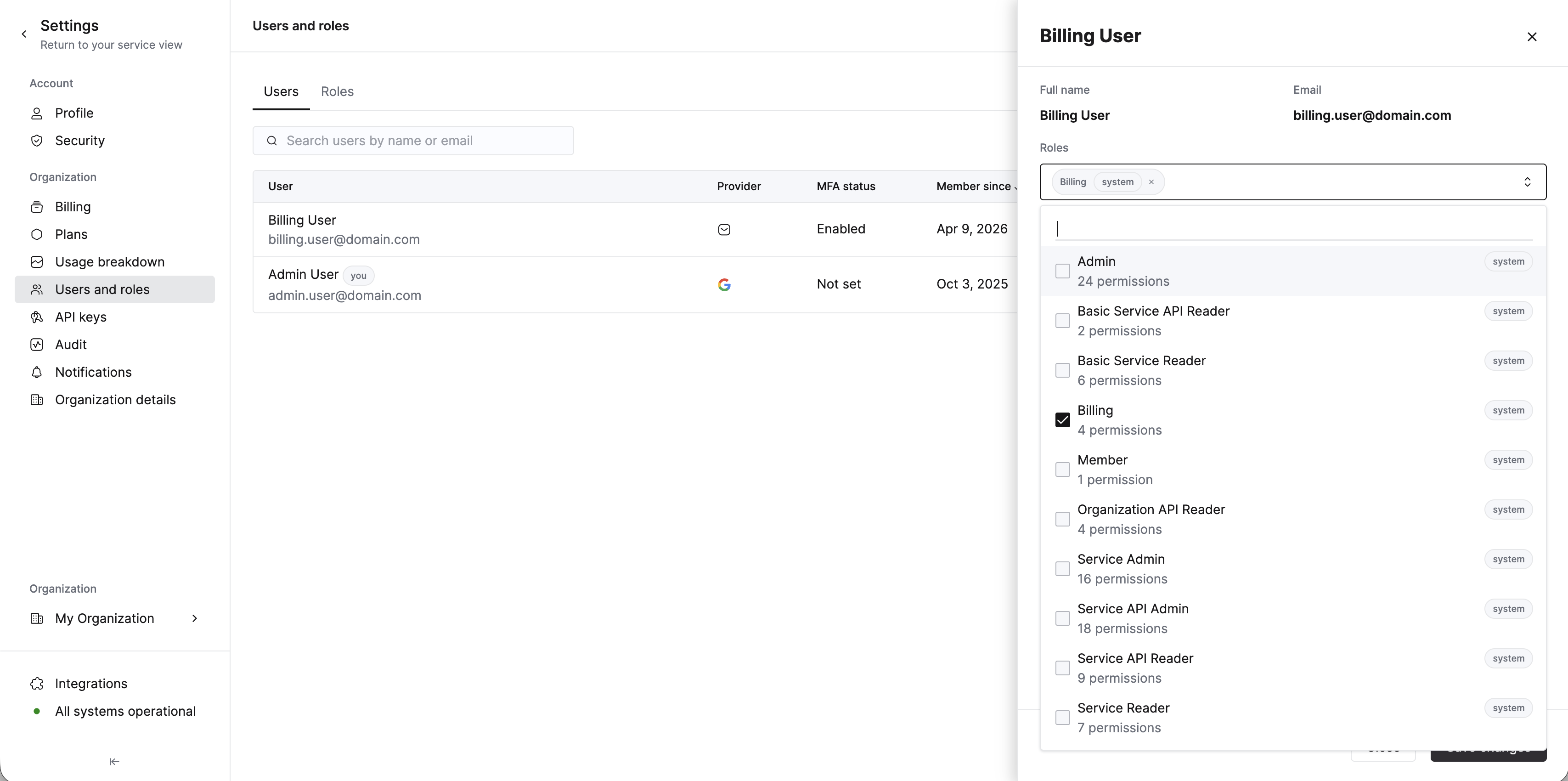Open Usage breakdown menu item
1568x781 pixels.
tap(110, 262)
